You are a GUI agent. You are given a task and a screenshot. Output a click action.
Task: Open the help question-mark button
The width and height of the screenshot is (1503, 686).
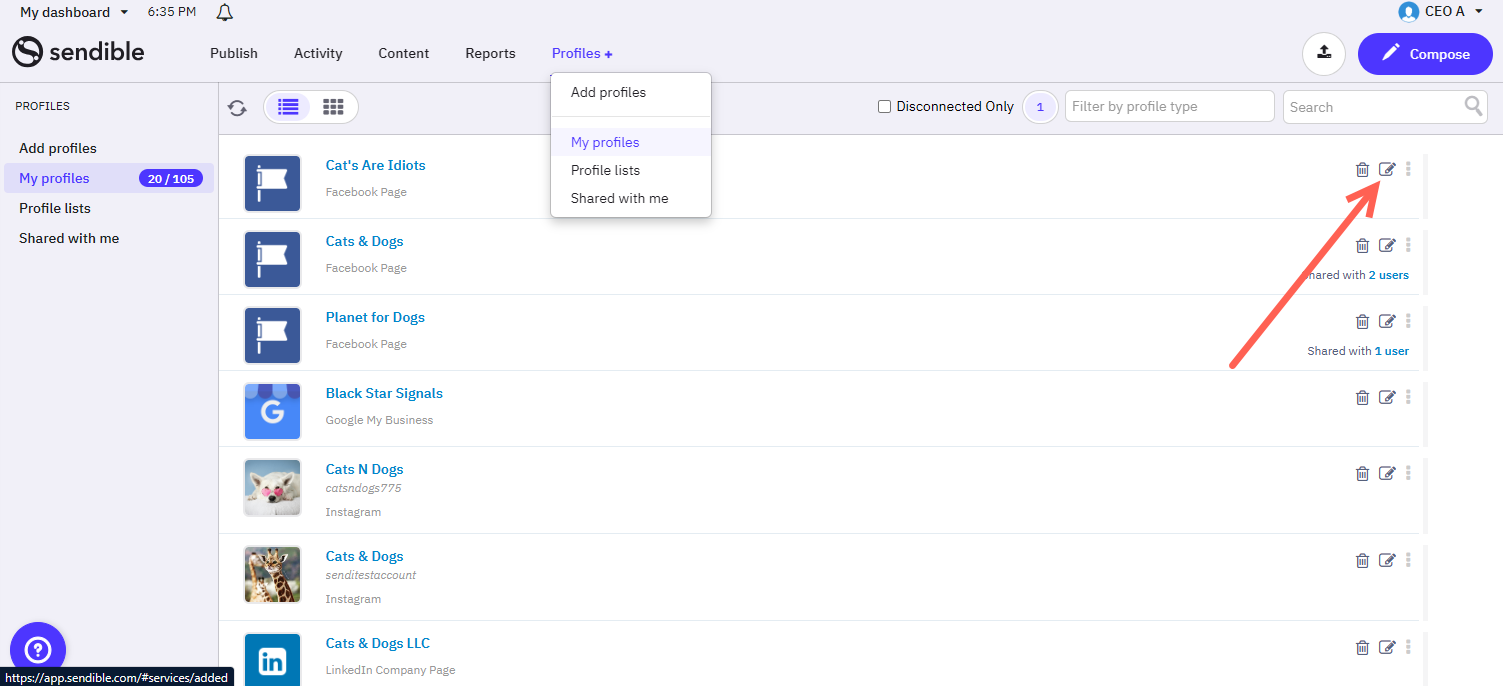tap(38, 650)
